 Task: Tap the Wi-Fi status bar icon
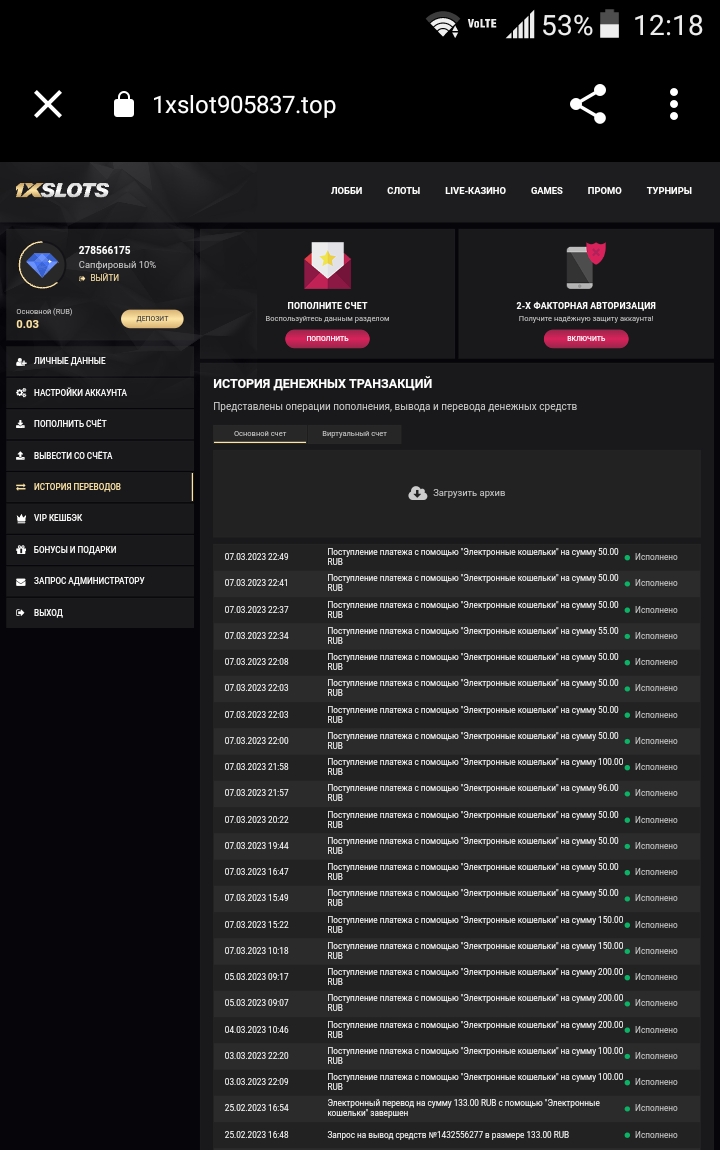click(444, 25)
